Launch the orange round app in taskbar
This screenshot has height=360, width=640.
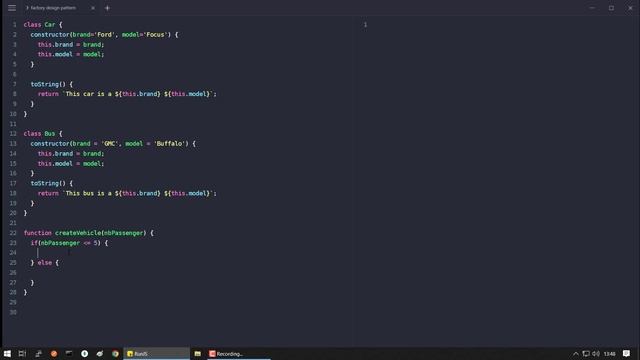(54, 353)
